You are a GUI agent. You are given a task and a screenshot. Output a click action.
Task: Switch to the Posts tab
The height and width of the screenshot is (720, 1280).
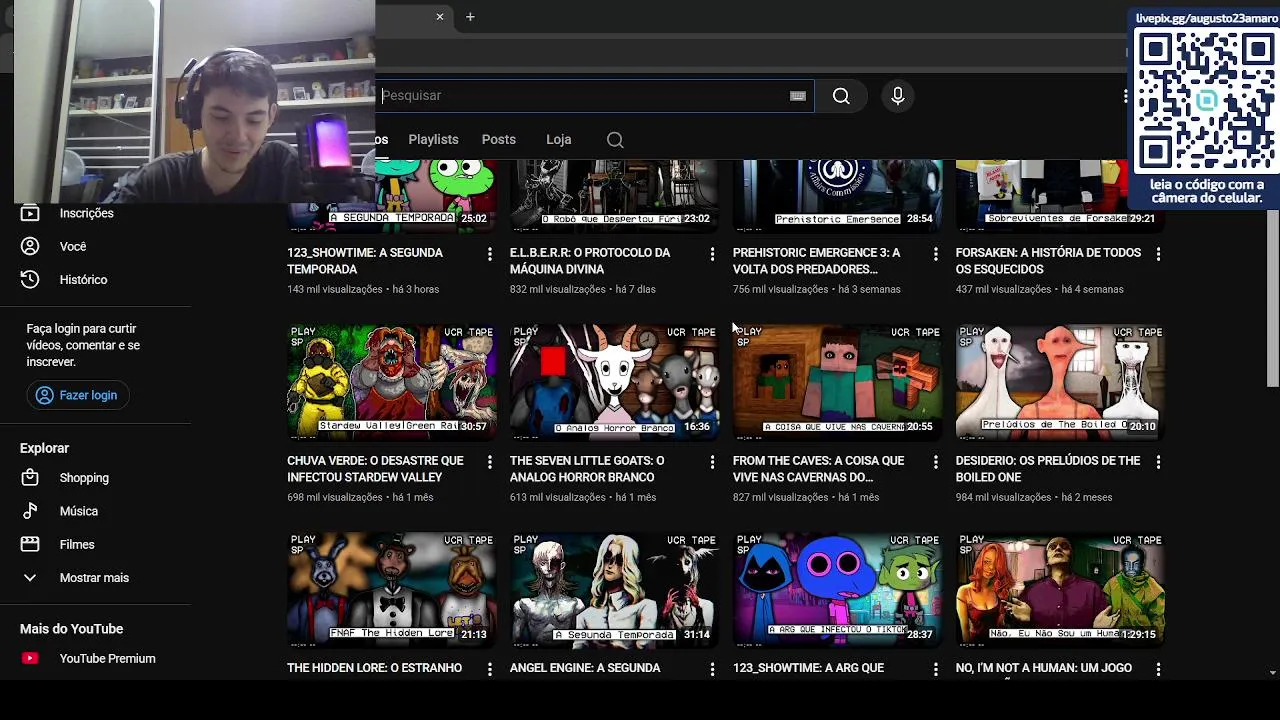[498, 140]
